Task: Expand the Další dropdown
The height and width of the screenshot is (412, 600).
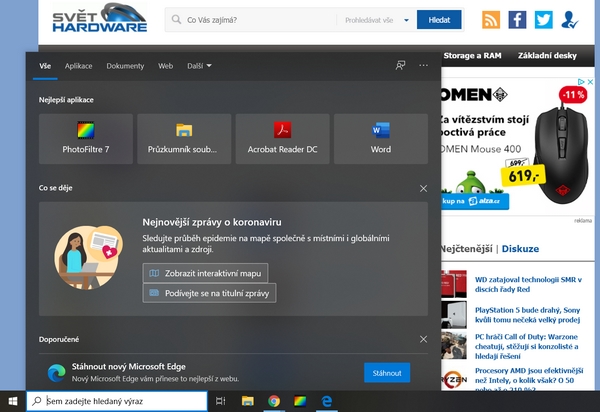Action: point(199,66)
